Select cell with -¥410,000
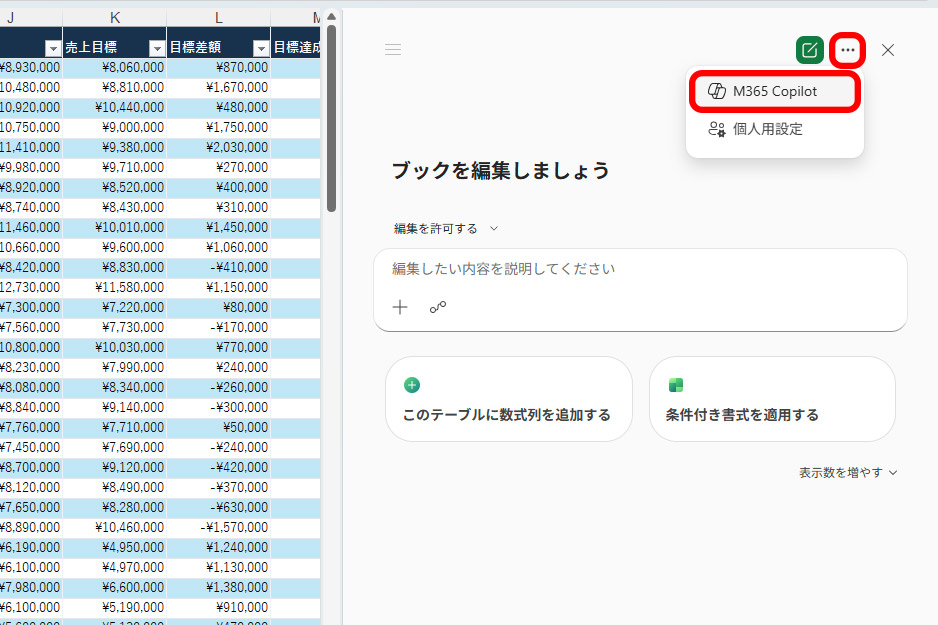Screen dimensions: 938x625 tap(219, 267)
